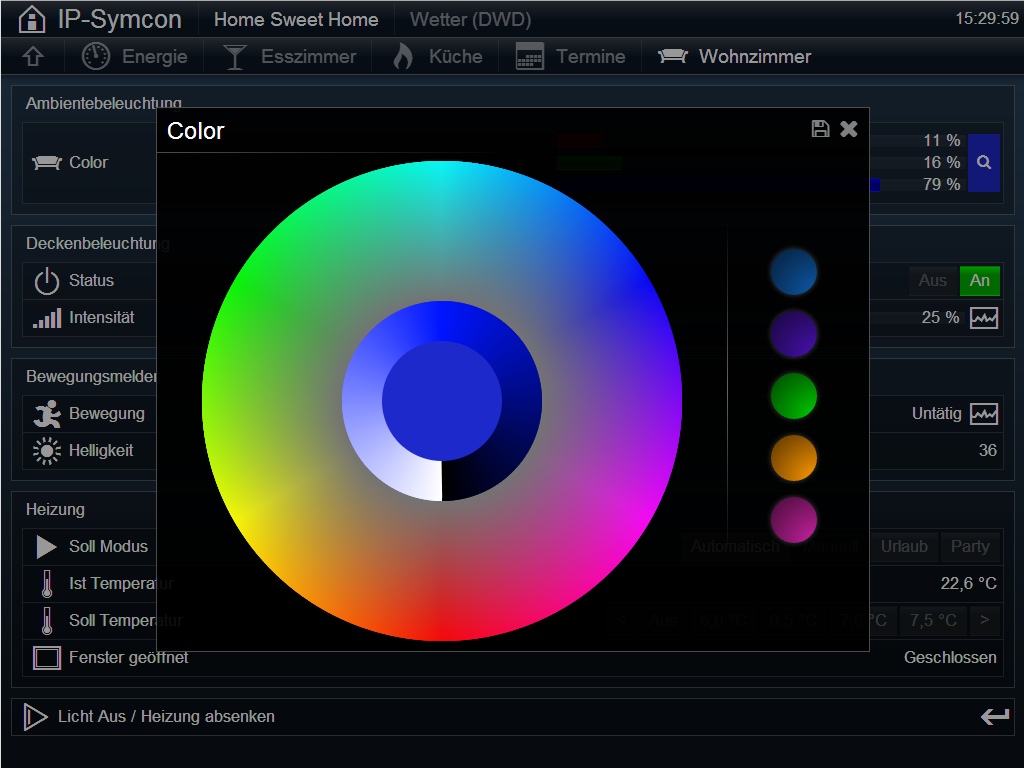Open the Wetter (DWD) page
This screenshot has height=768, width=1024.
tap(470, 20)
